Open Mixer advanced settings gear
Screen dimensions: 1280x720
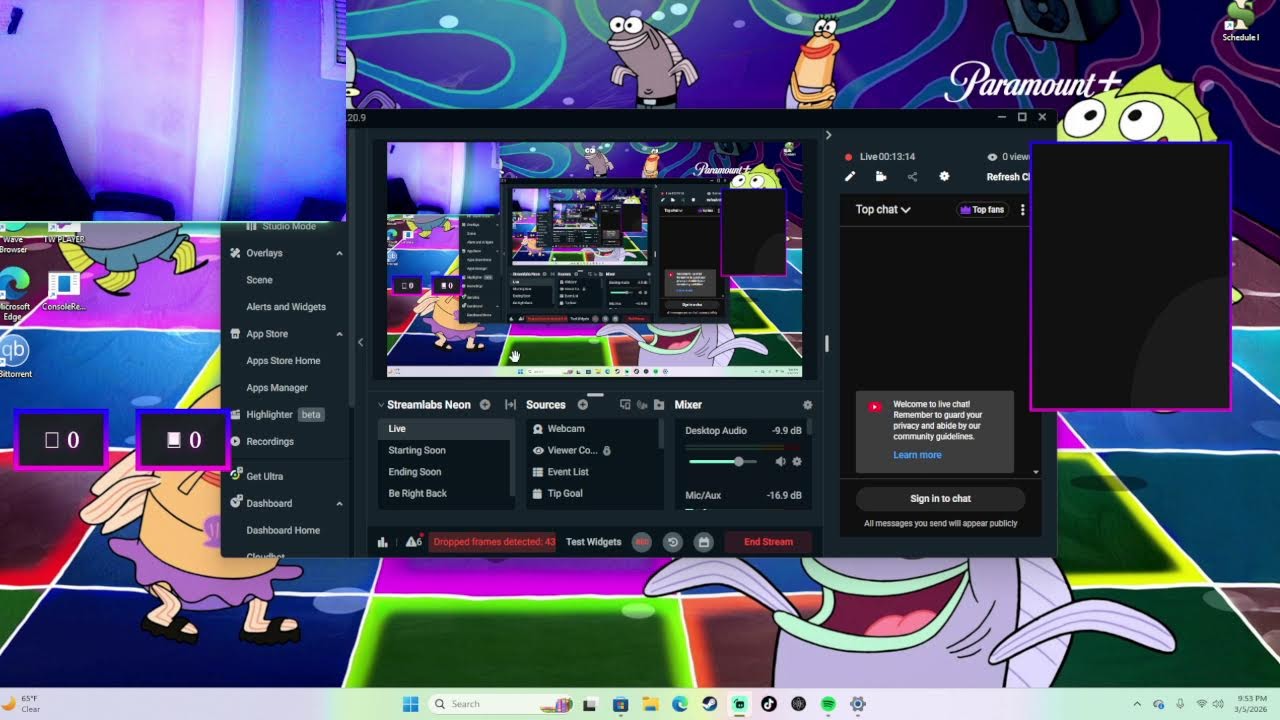click(x=808, y=405)
